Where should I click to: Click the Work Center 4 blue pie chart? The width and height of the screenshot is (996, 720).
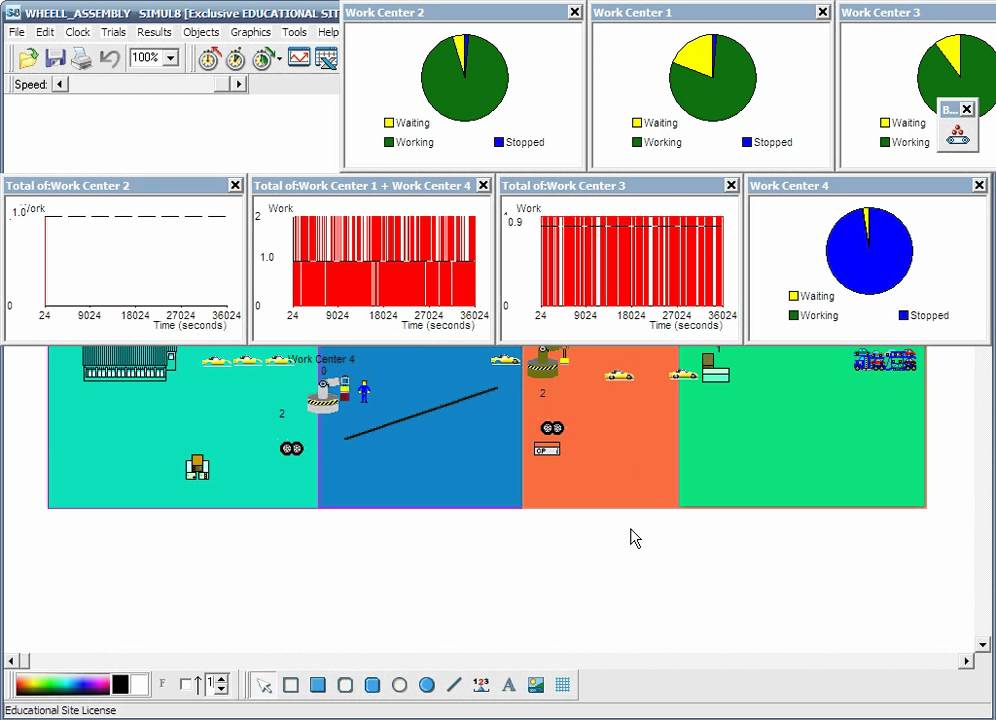(x=869, y=250)
